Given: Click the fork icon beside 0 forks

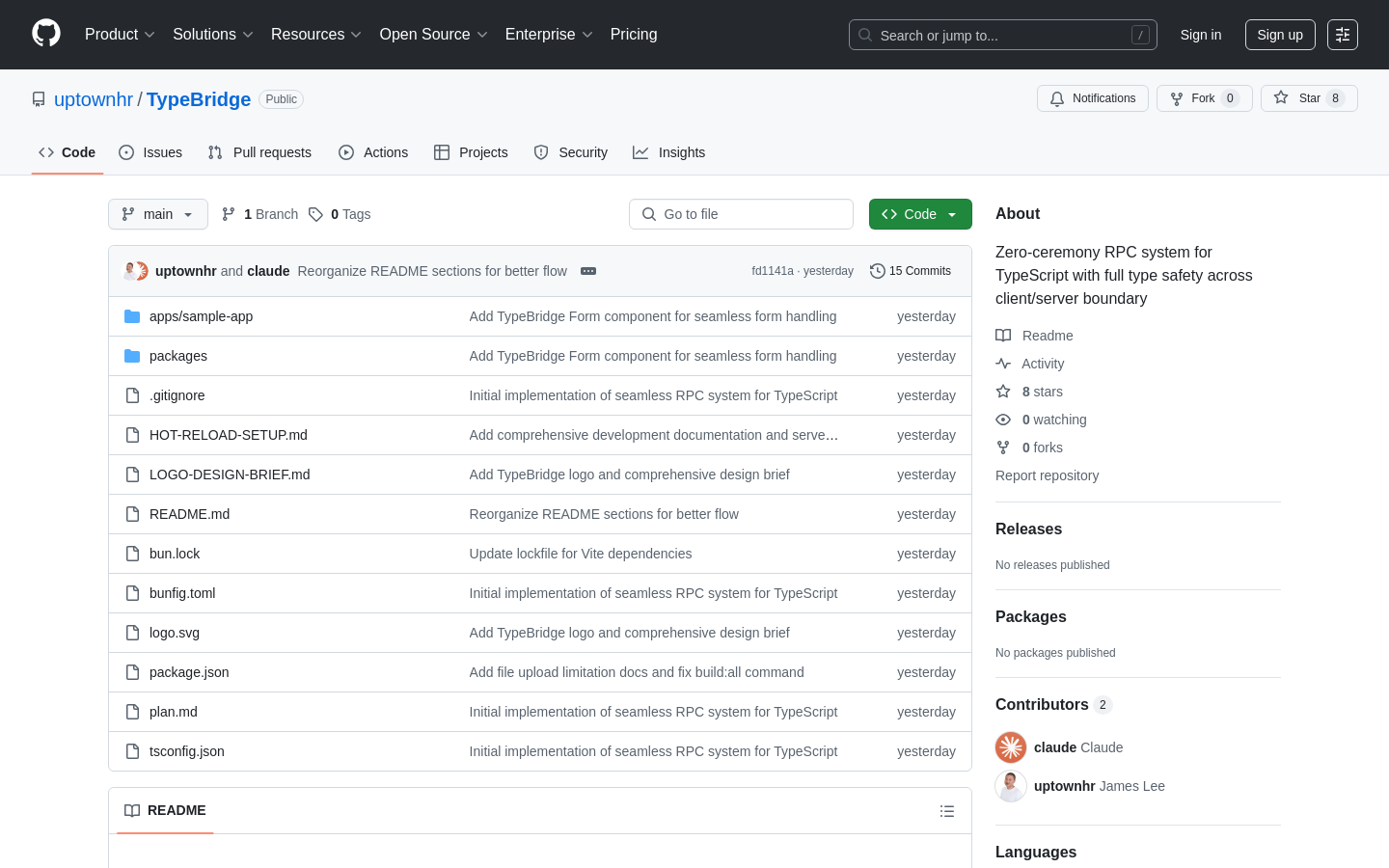Looking at the screenshot, I should point(1003,448).
